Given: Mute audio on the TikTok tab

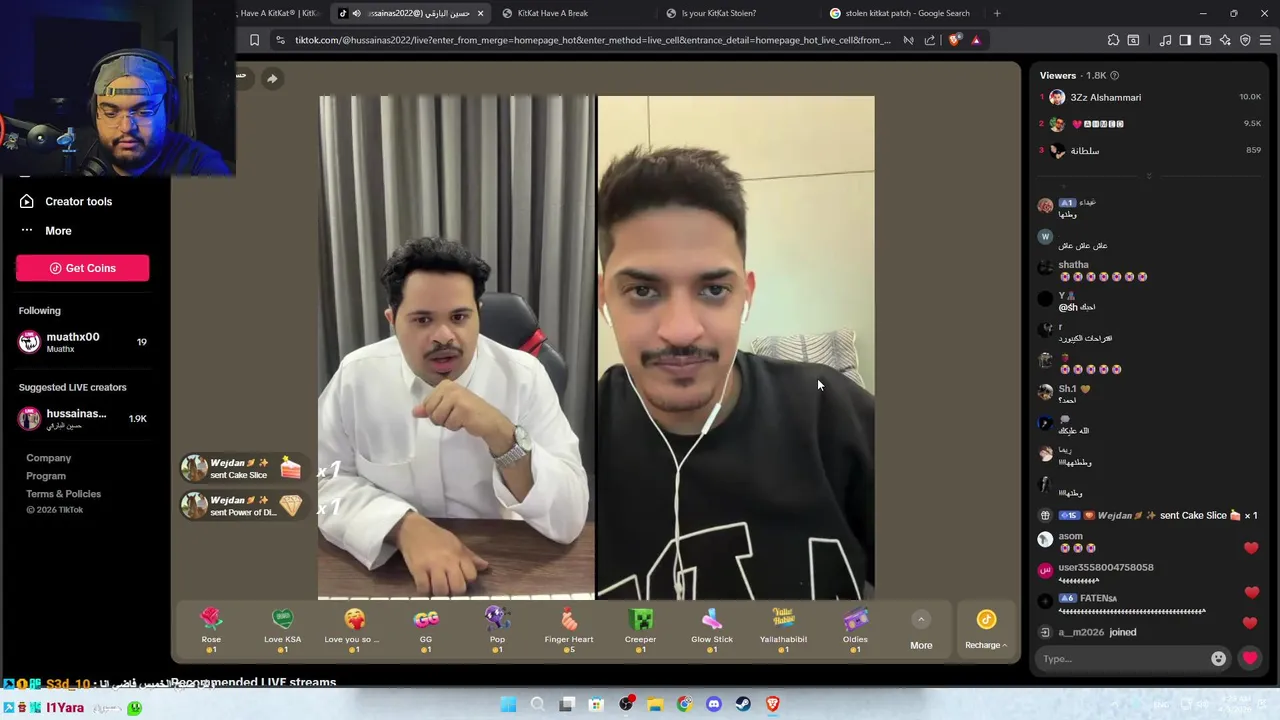Looking at the screenshot, I should point(356,13).
